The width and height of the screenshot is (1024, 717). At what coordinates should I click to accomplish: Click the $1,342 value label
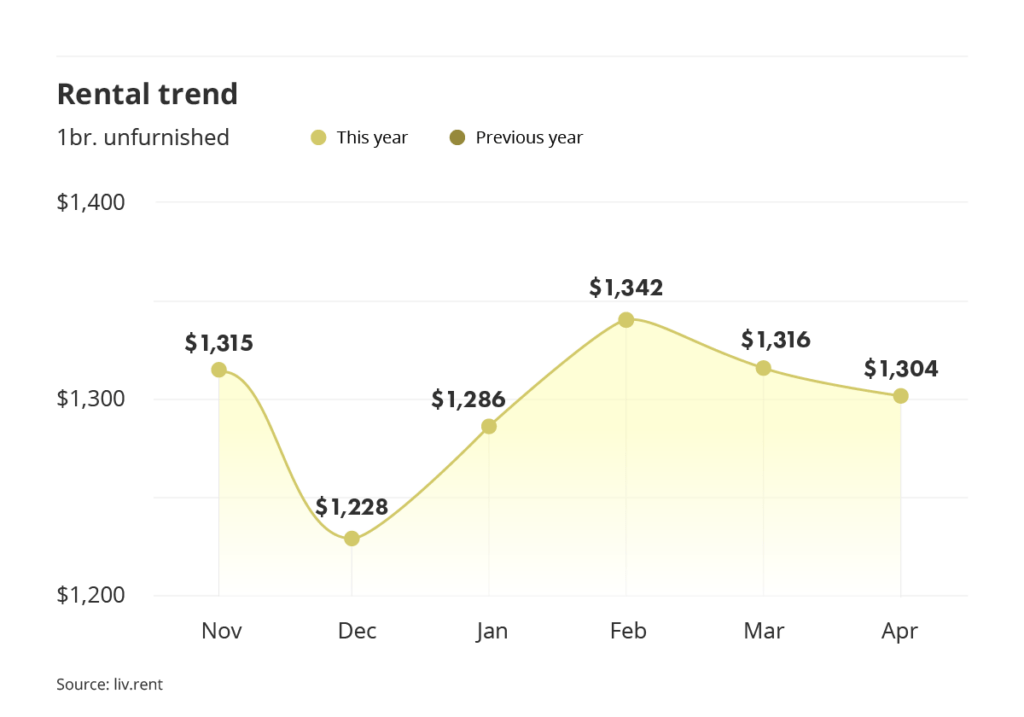[x=626, y=288]
